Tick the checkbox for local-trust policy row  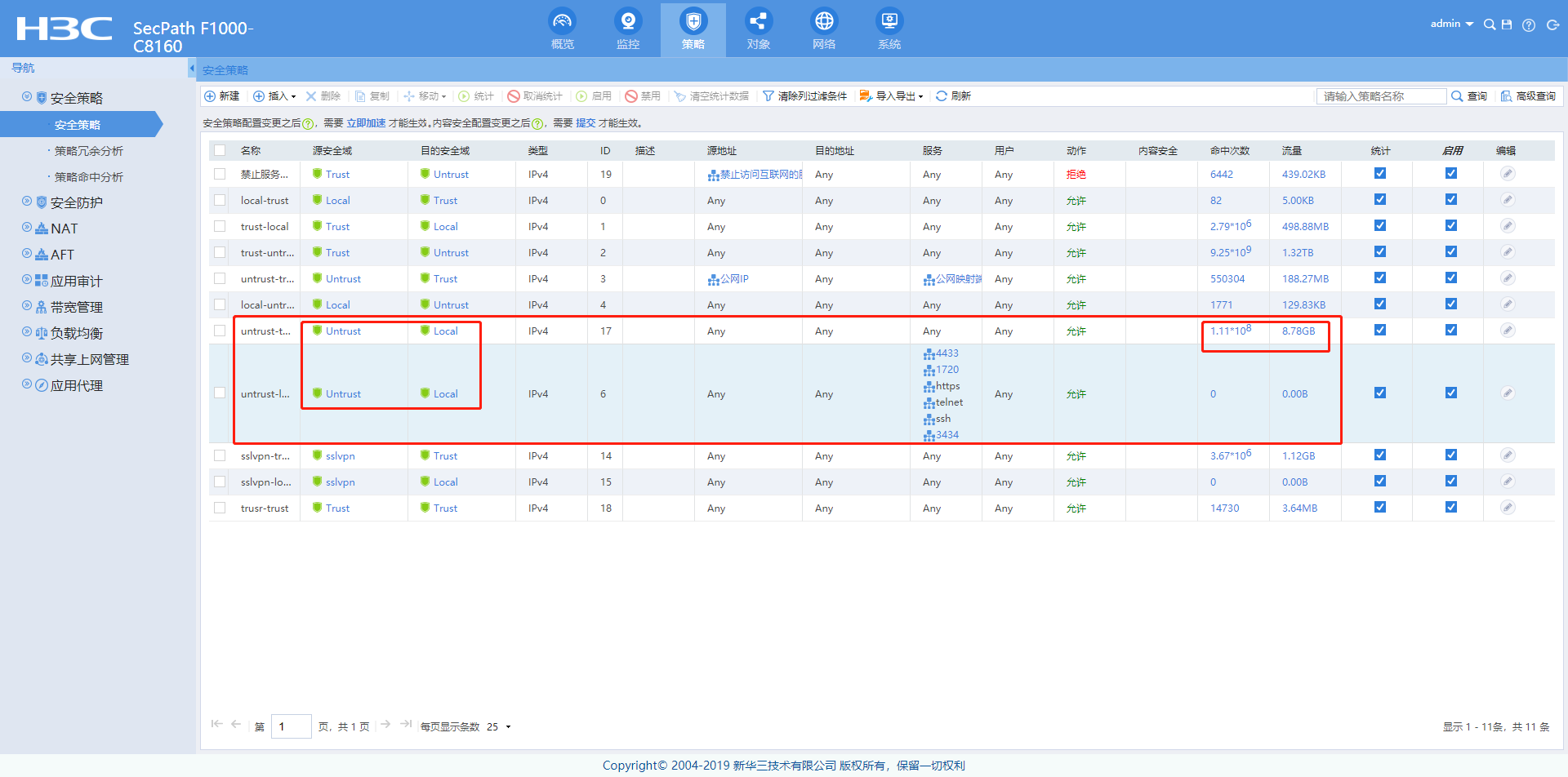pyautogui.click(x=220, y=200)
